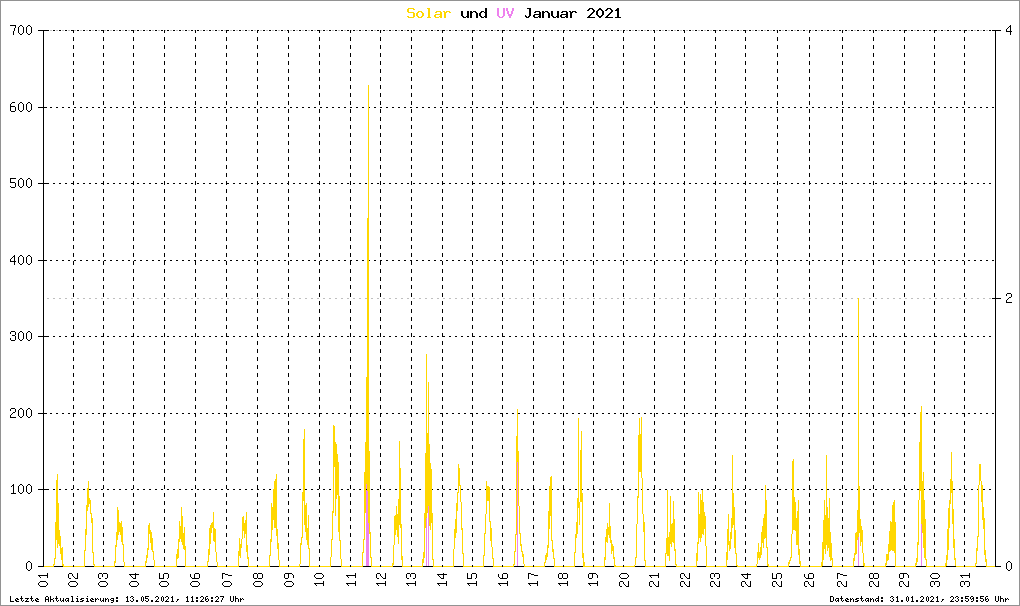Click the 'Letzte Aktualisierung' timestamp text

coord(125,598)
